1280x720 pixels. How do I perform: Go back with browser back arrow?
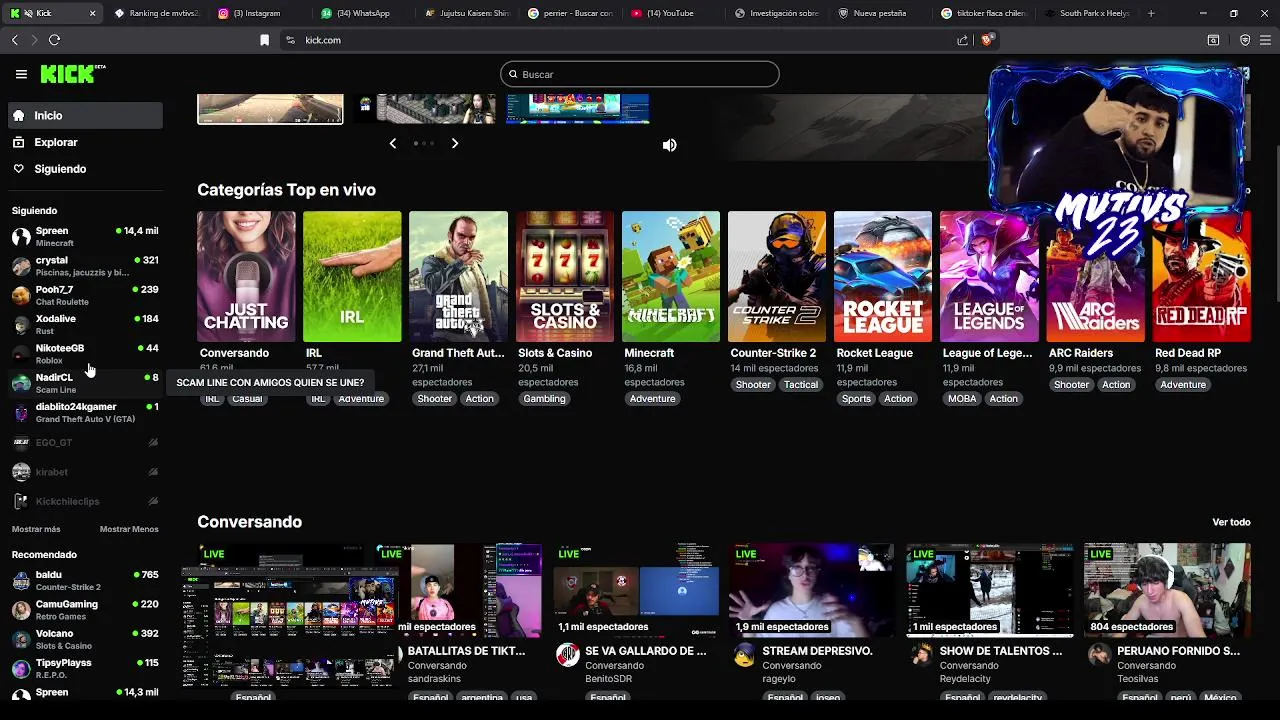coord(14,40)
